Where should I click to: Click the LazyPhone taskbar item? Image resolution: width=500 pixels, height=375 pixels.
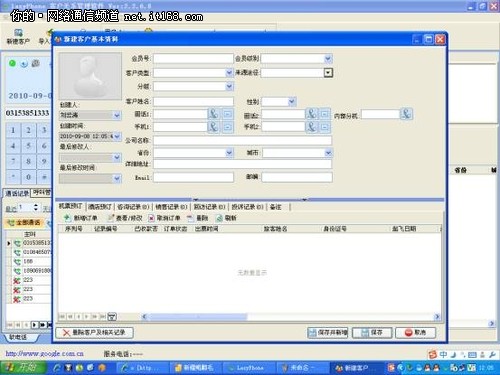tap(249, 368)
